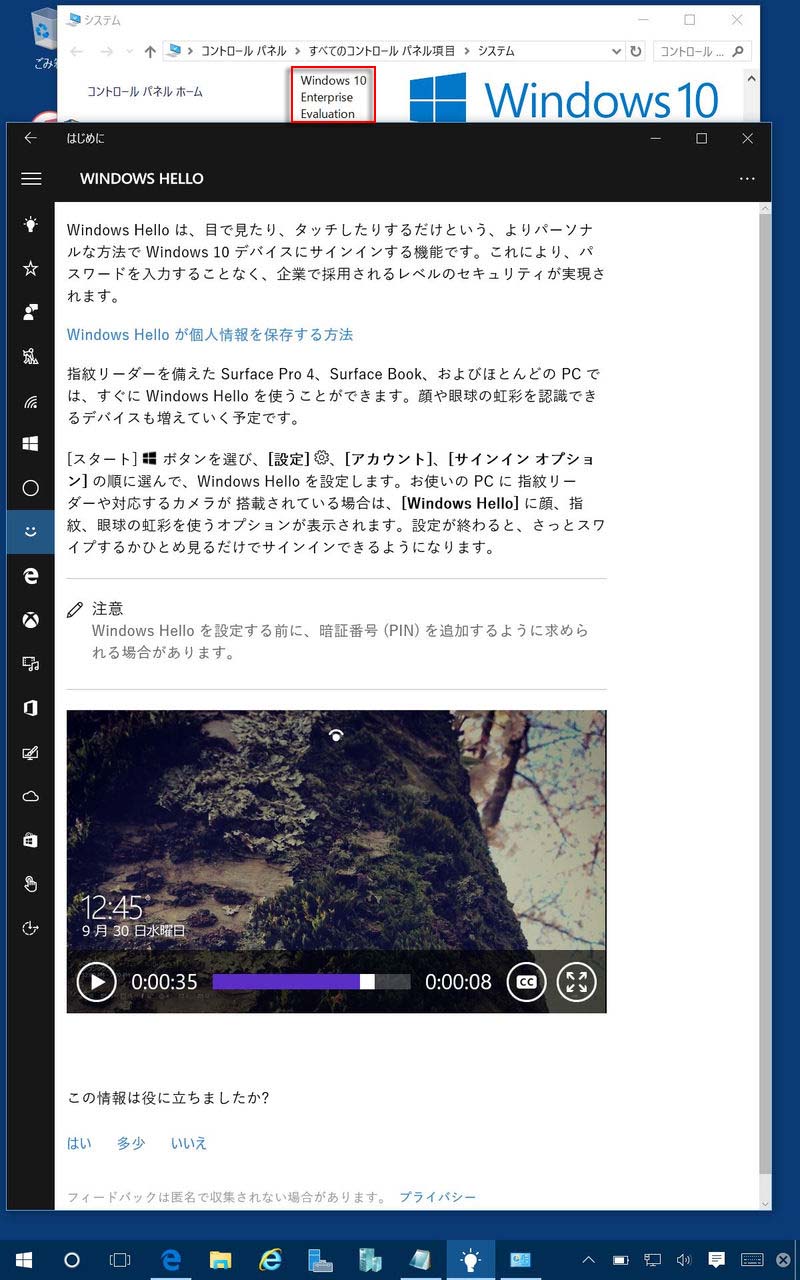Select コントロール パネル in the address breadcrumb
Screen dimensions: 800x1280
coord(244,51)
